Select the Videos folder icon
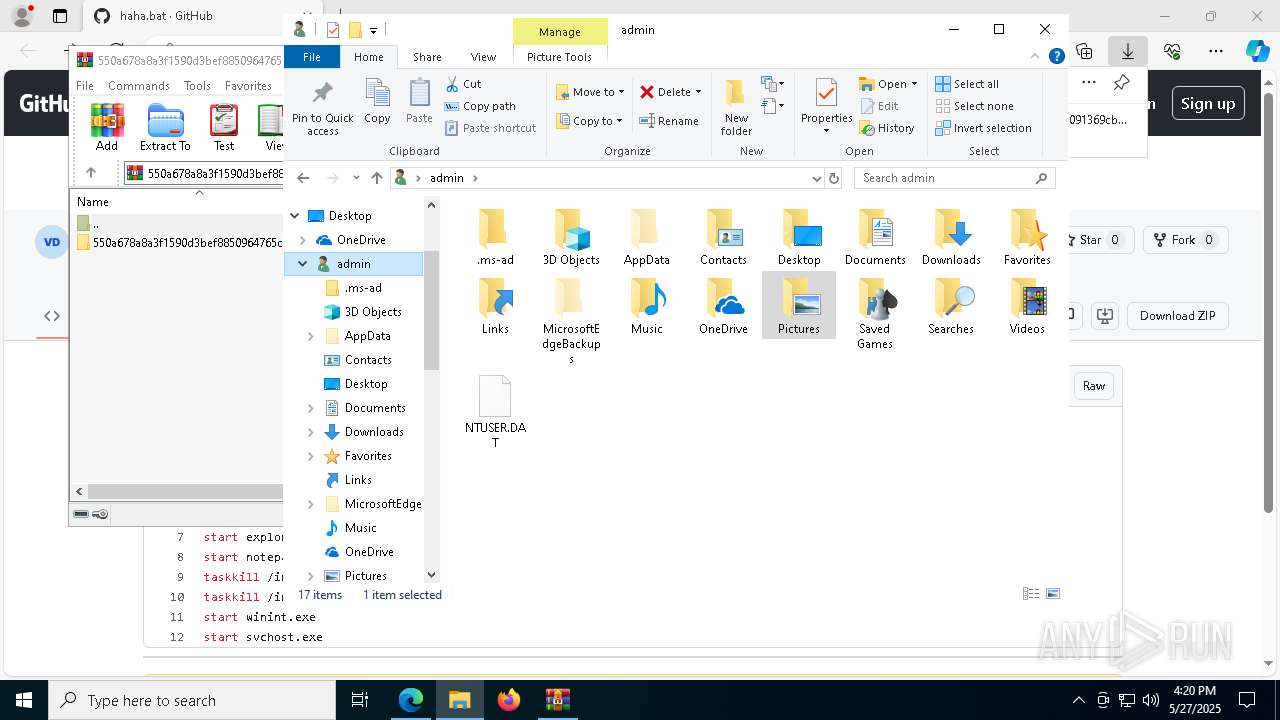 tap(1027, 299)
